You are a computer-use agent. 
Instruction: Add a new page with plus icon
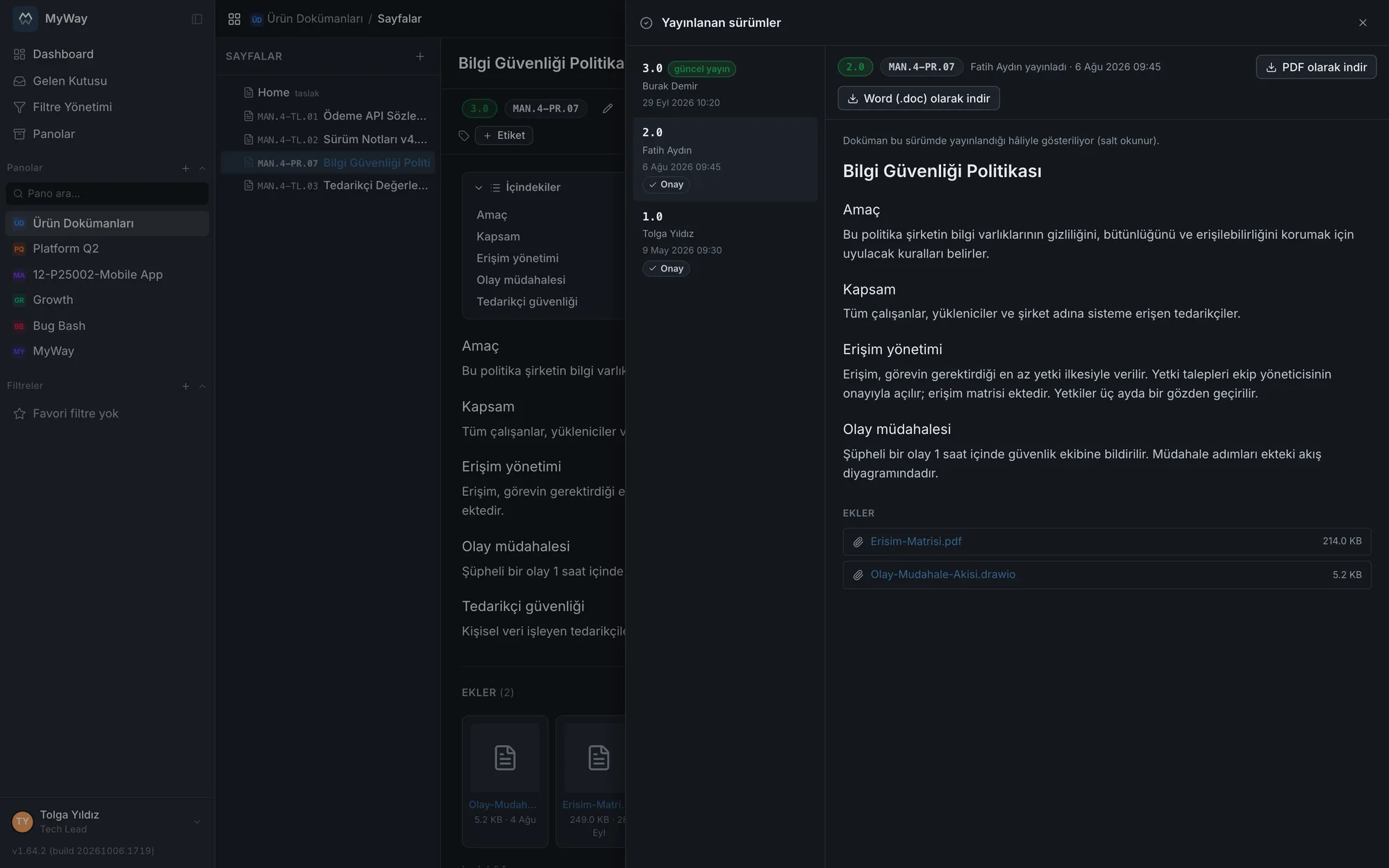(x=420, y=56)
